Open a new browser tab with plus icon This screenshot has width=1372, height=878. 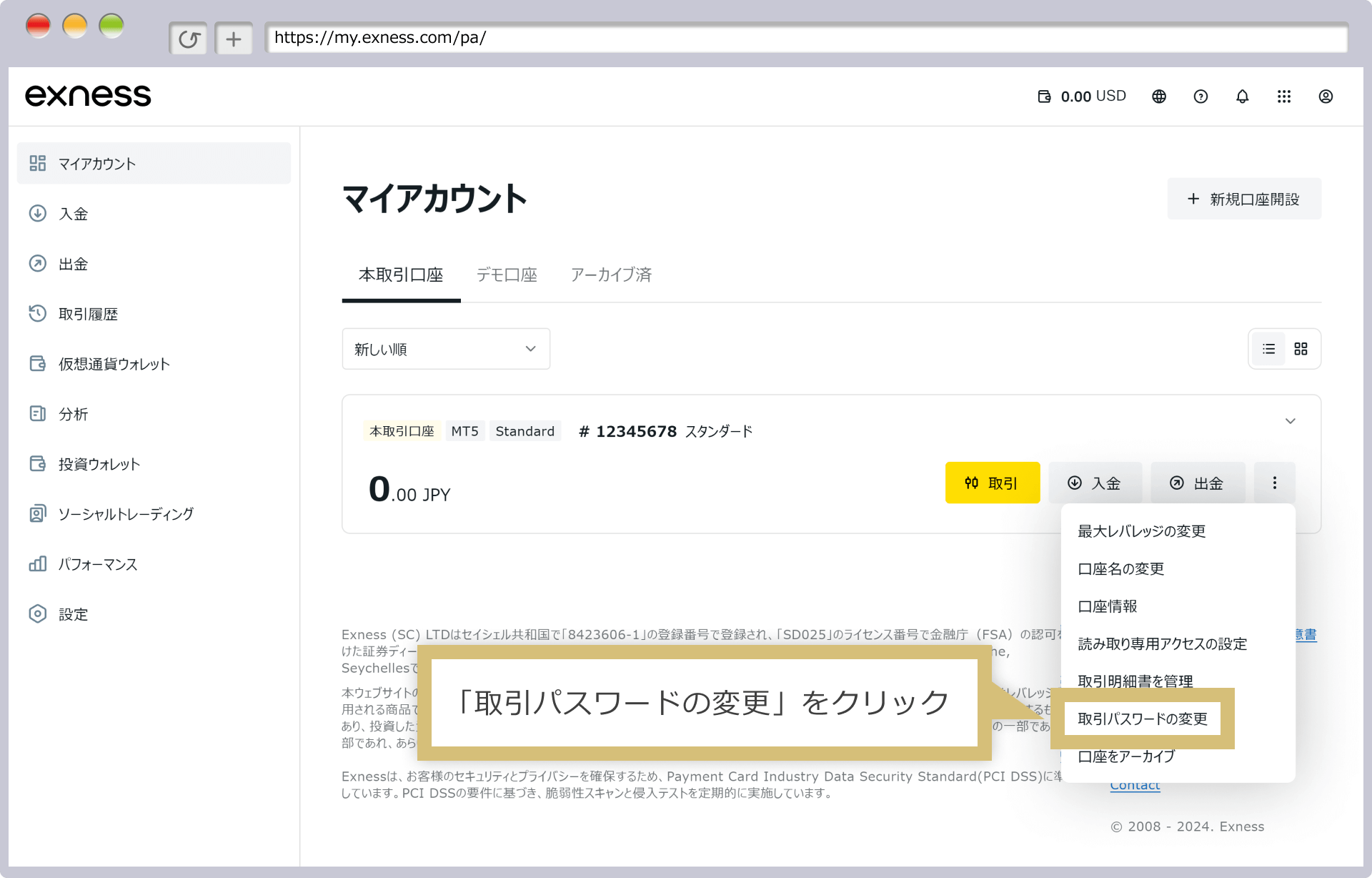coord(234,39)
